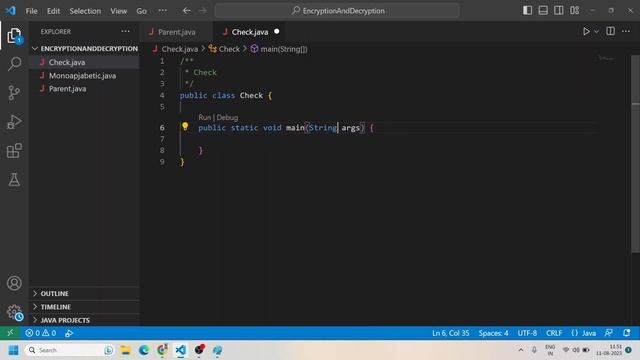This screenshot has height=360, width=640.
Task: Click the VS Code logo icon
Action: tap(10, 11)
